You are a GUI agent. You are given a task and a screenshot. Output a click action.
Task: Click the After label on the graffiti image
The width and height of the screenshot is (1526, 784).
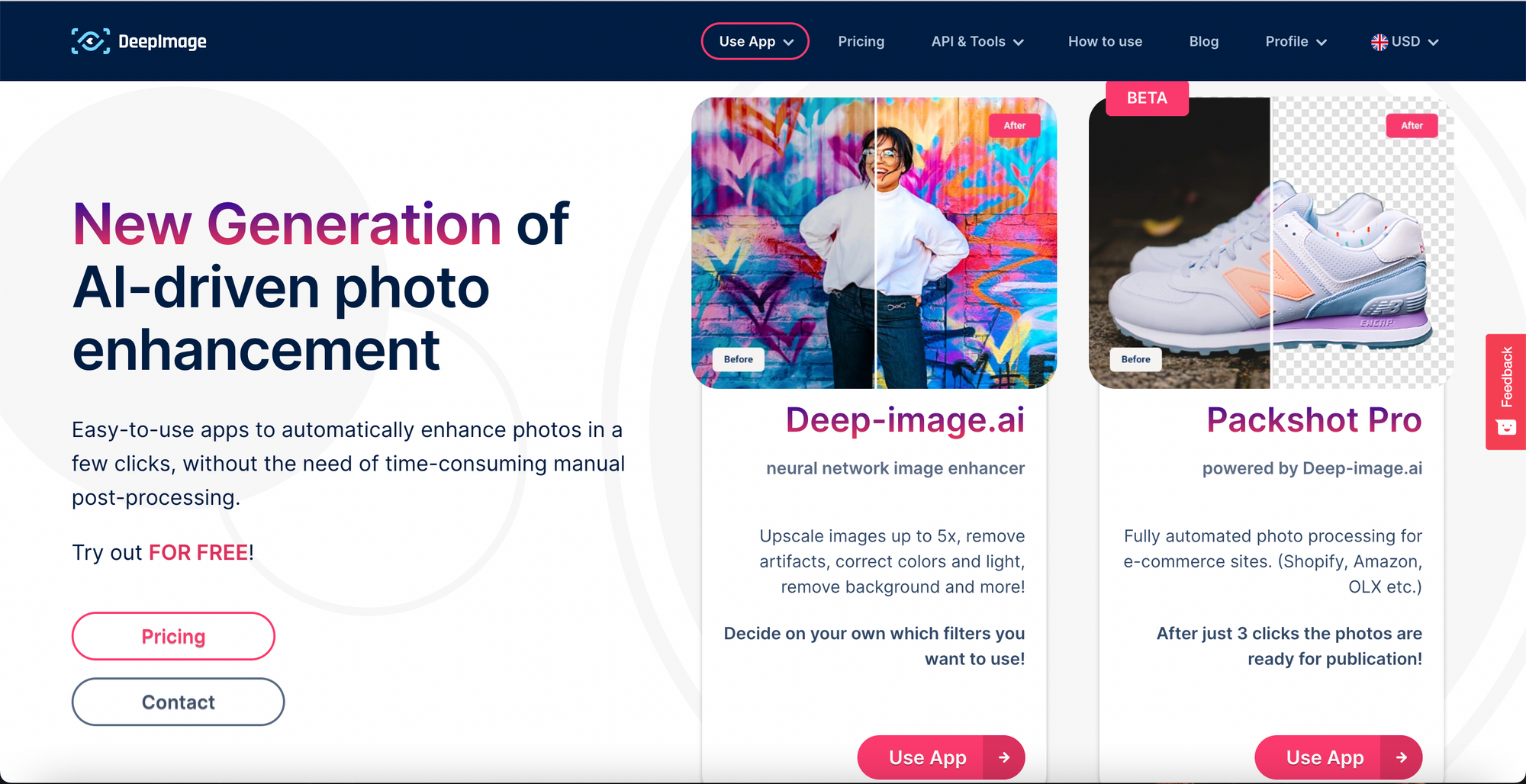[x=1015, y=125]
